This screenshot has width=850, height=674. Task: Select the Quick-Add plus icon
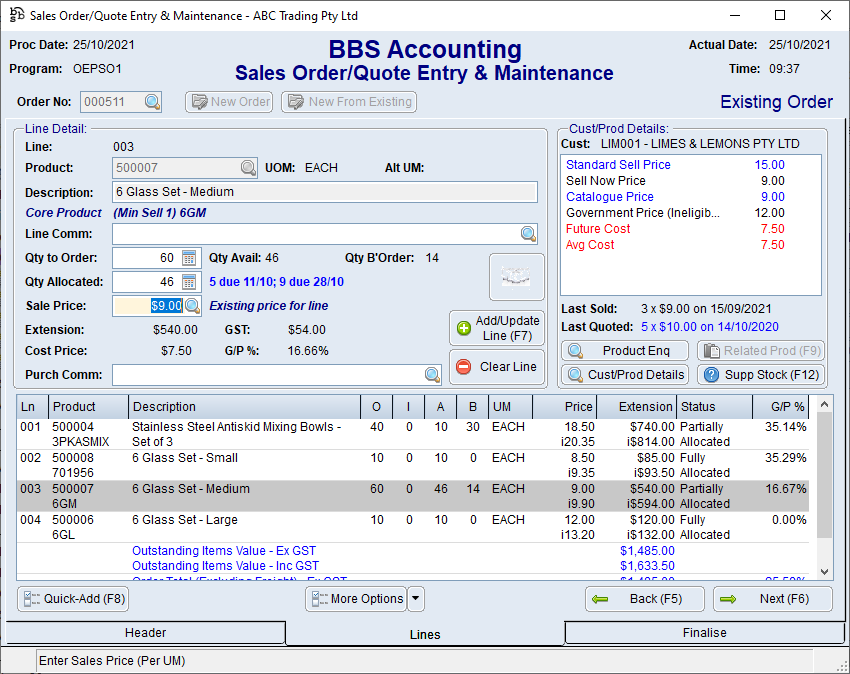(31, 599)
